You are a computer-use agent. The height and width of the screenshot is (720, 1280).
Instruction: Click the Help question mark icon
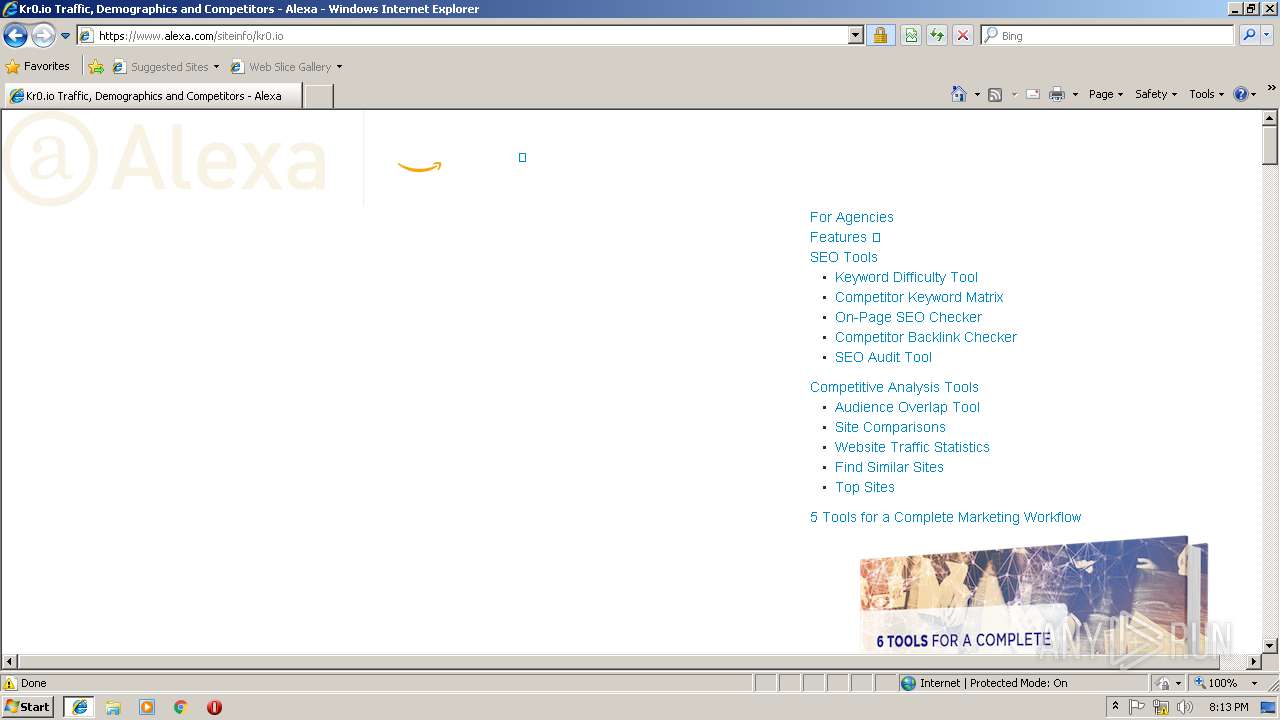point(1240,94)
